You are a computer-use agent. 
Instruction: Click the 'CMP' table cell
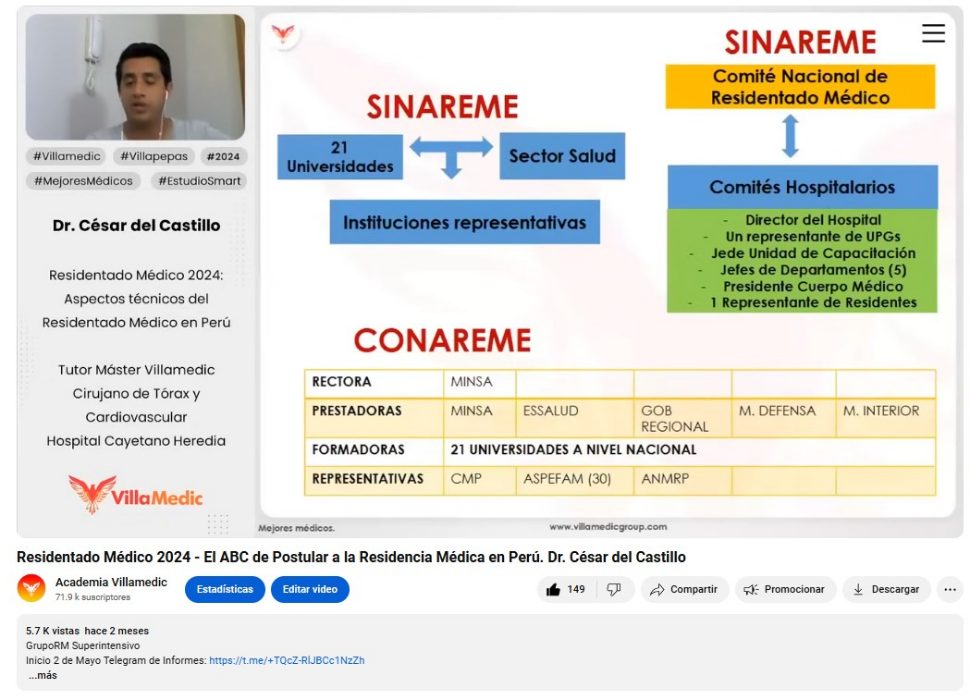click(479, 480)
